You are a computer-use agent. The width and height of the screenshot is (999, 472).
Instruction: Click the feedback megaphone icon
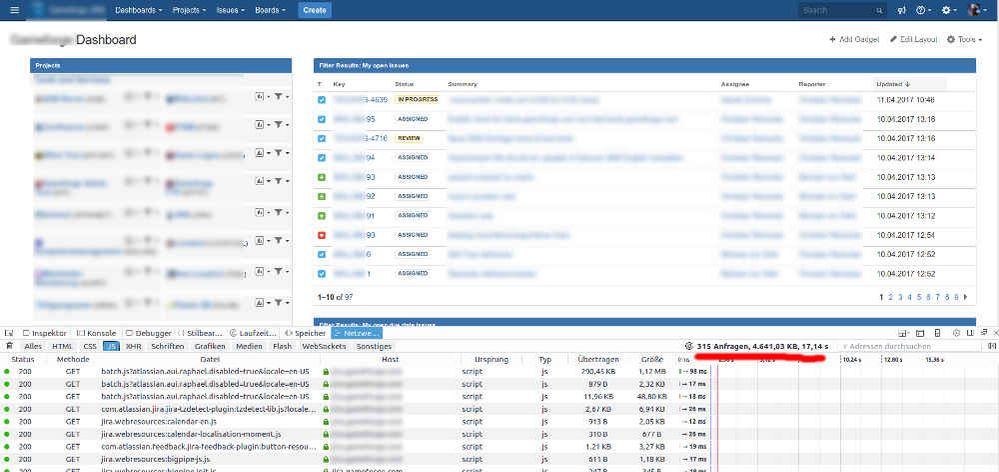click(901, 10)
